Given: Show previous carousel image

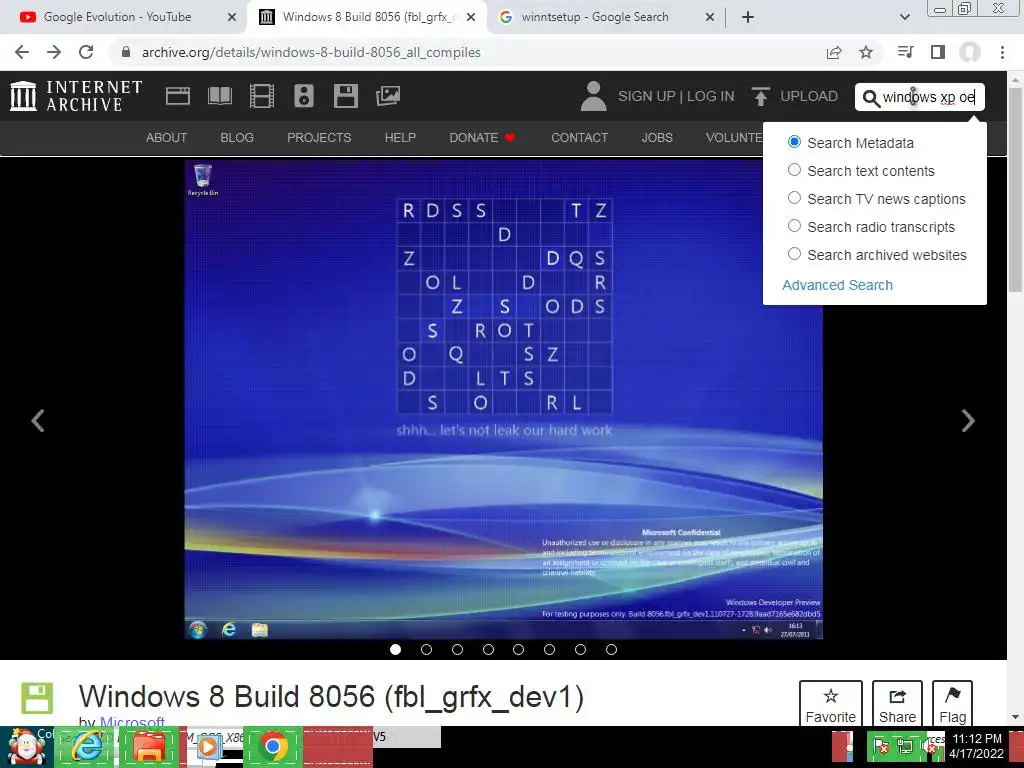Looking at the screenshot, I should coord(38,421).
